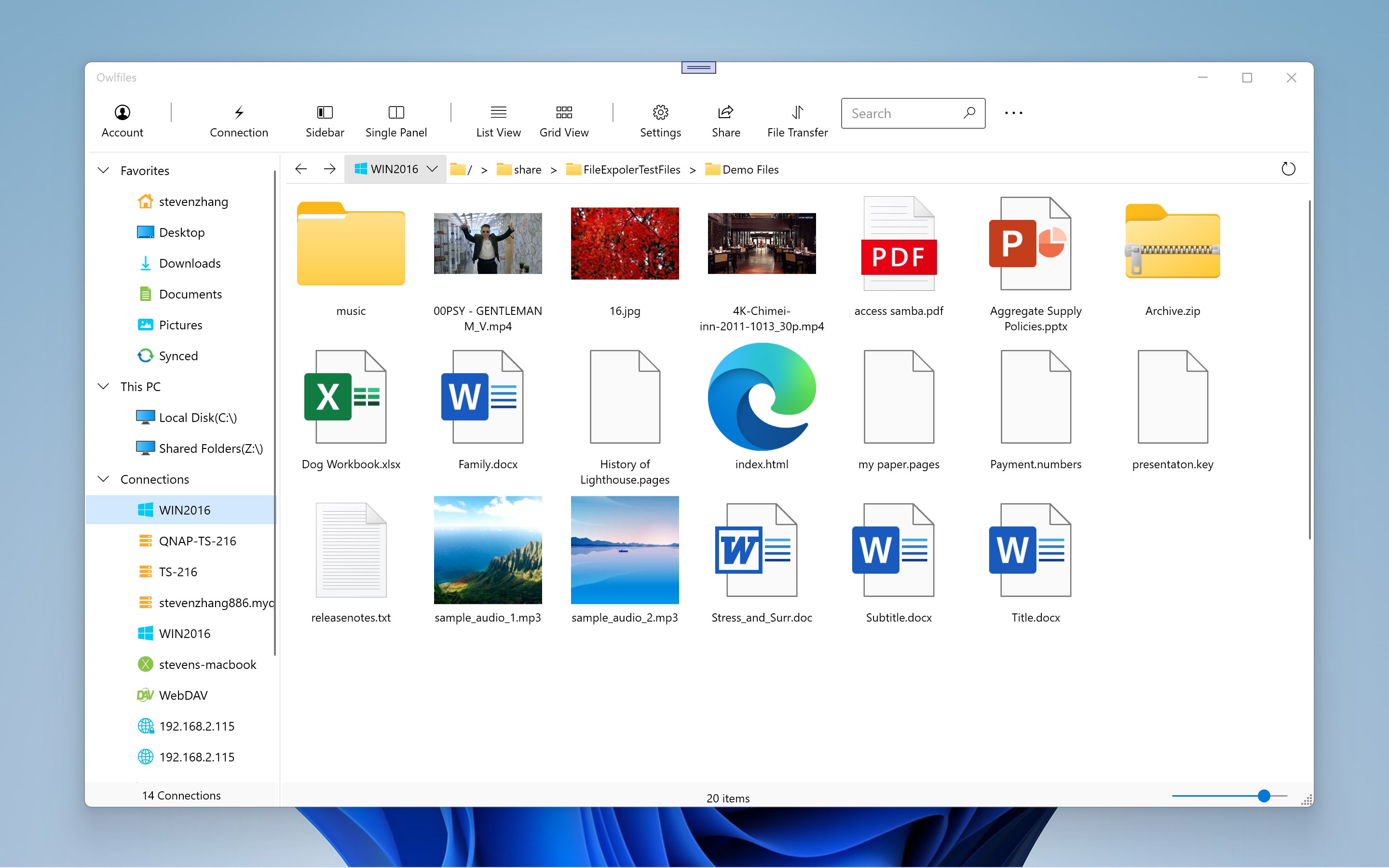Viewport: 1389px width, 868px height.
Task: Select QNAP-TS-216 connection in sidebar
Action: [197, 541]
